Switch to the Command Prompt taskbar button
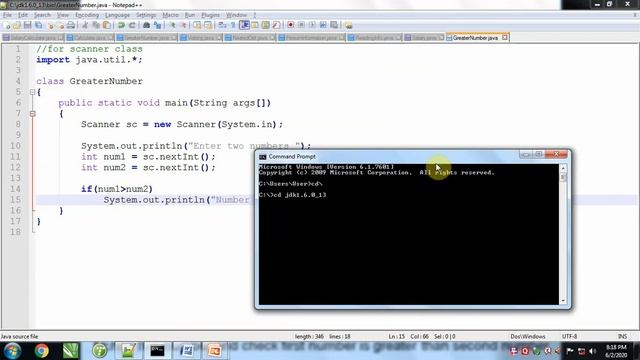 157,351
